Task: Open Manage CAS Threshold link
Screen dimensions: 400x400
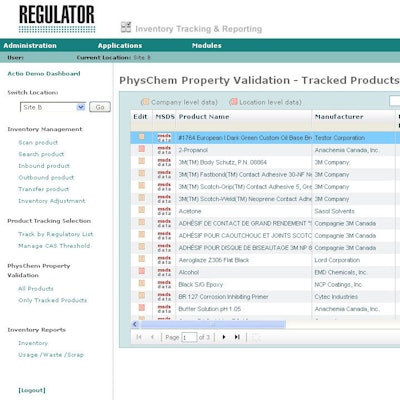Action: pos(54,246)
